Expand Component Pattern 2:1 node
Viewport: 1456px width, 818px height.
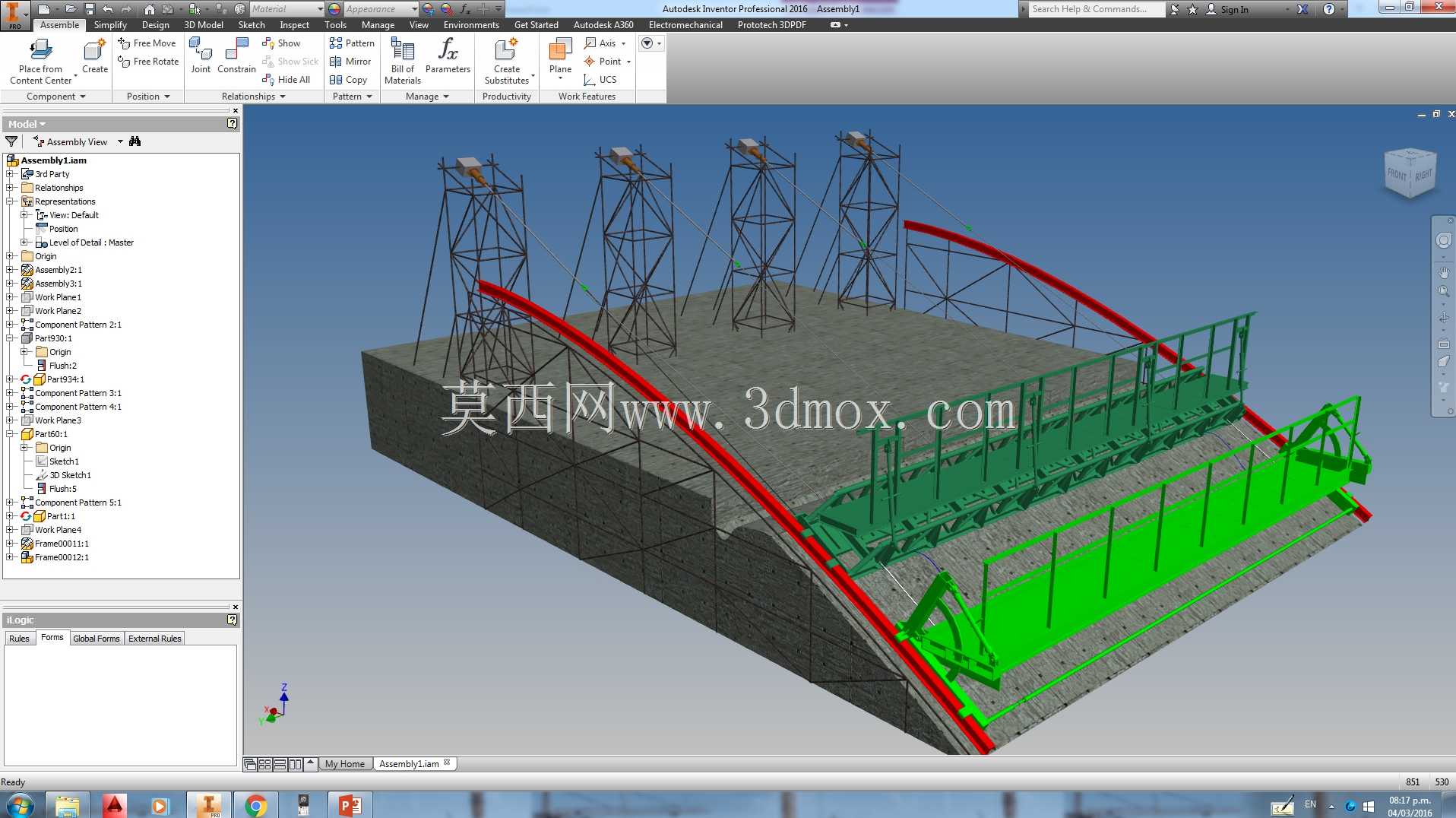point(10,325)
